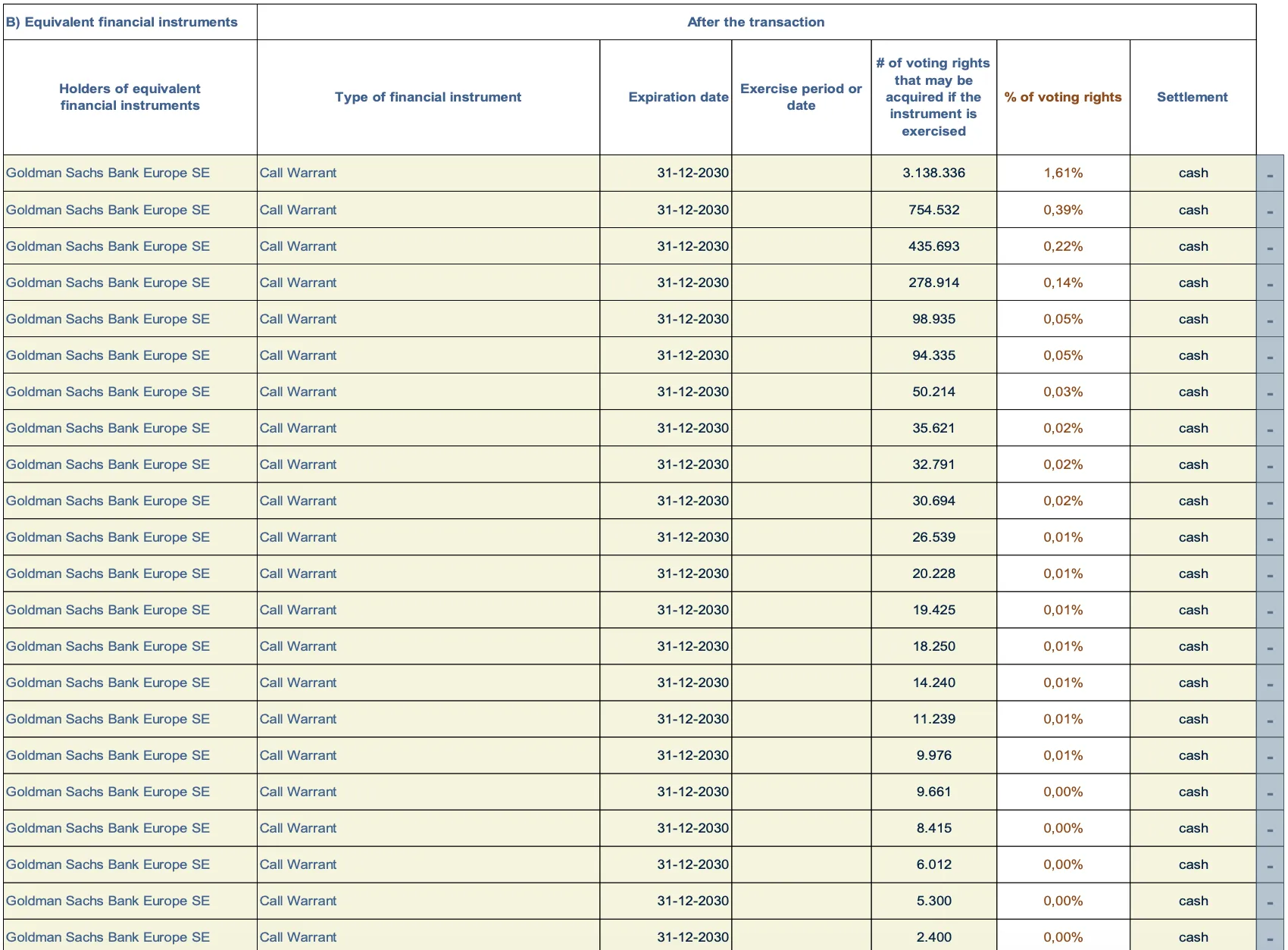Click the minus button on the 32.791 row

point(1270,464)
